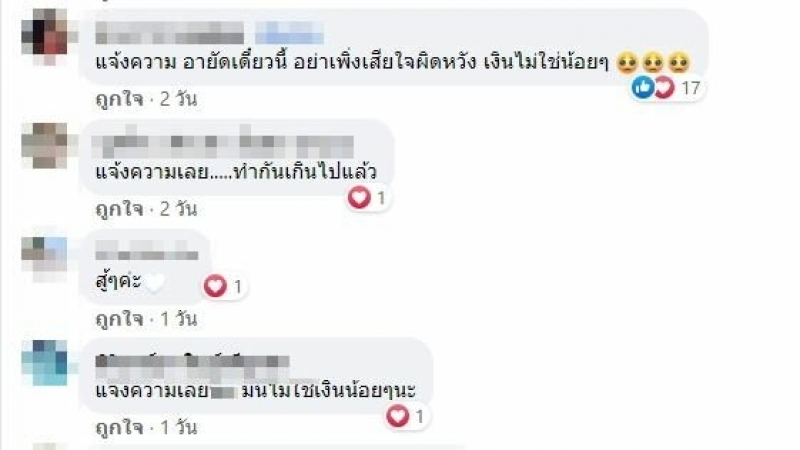Screen dimensions: 800x450
Task: Open second commenter's profile picture
Action: tap(45, 145)
